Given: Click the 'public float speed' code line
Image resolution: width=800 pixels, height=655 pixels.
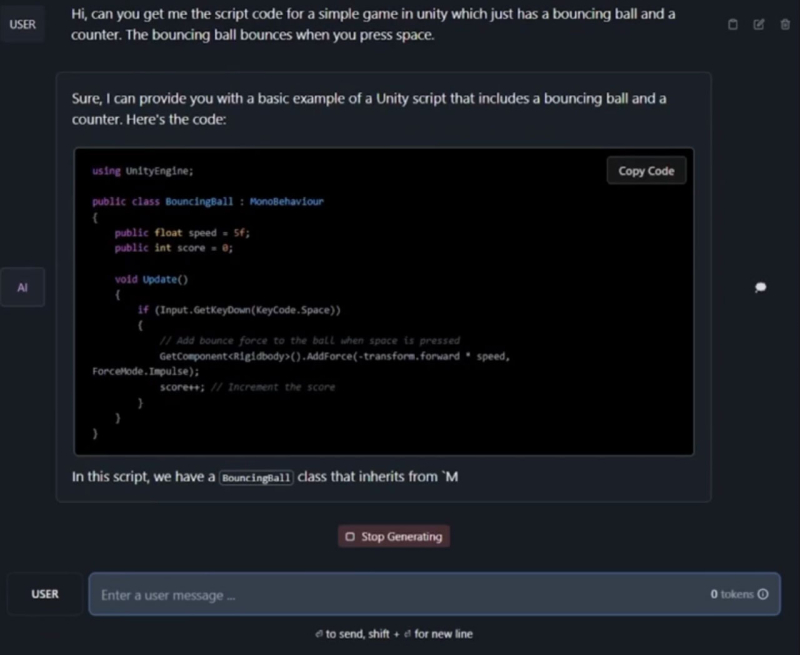Looking at the screenshot, I should click(181, 233).
